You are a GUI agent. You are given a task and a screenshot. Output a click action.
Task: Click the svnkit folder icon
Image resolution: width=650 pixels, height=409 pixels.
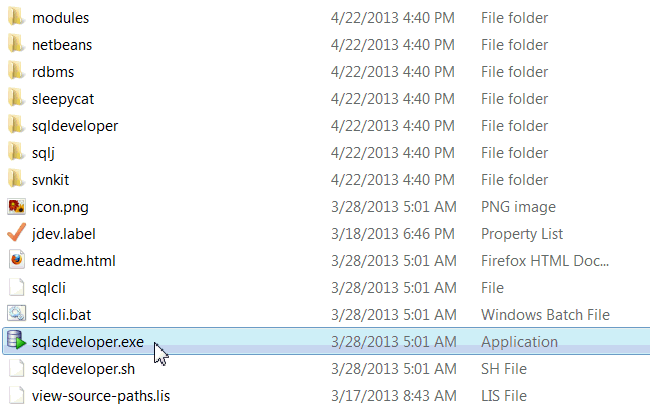[15, 179]
